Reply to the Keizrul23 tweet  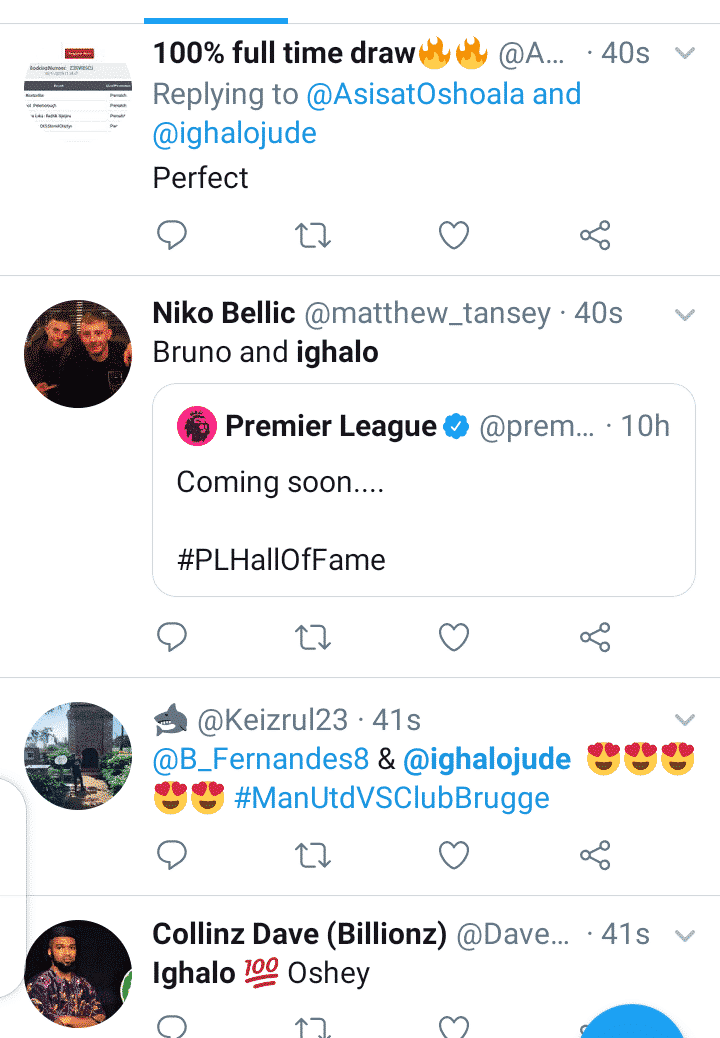click(x=173, y=854)
